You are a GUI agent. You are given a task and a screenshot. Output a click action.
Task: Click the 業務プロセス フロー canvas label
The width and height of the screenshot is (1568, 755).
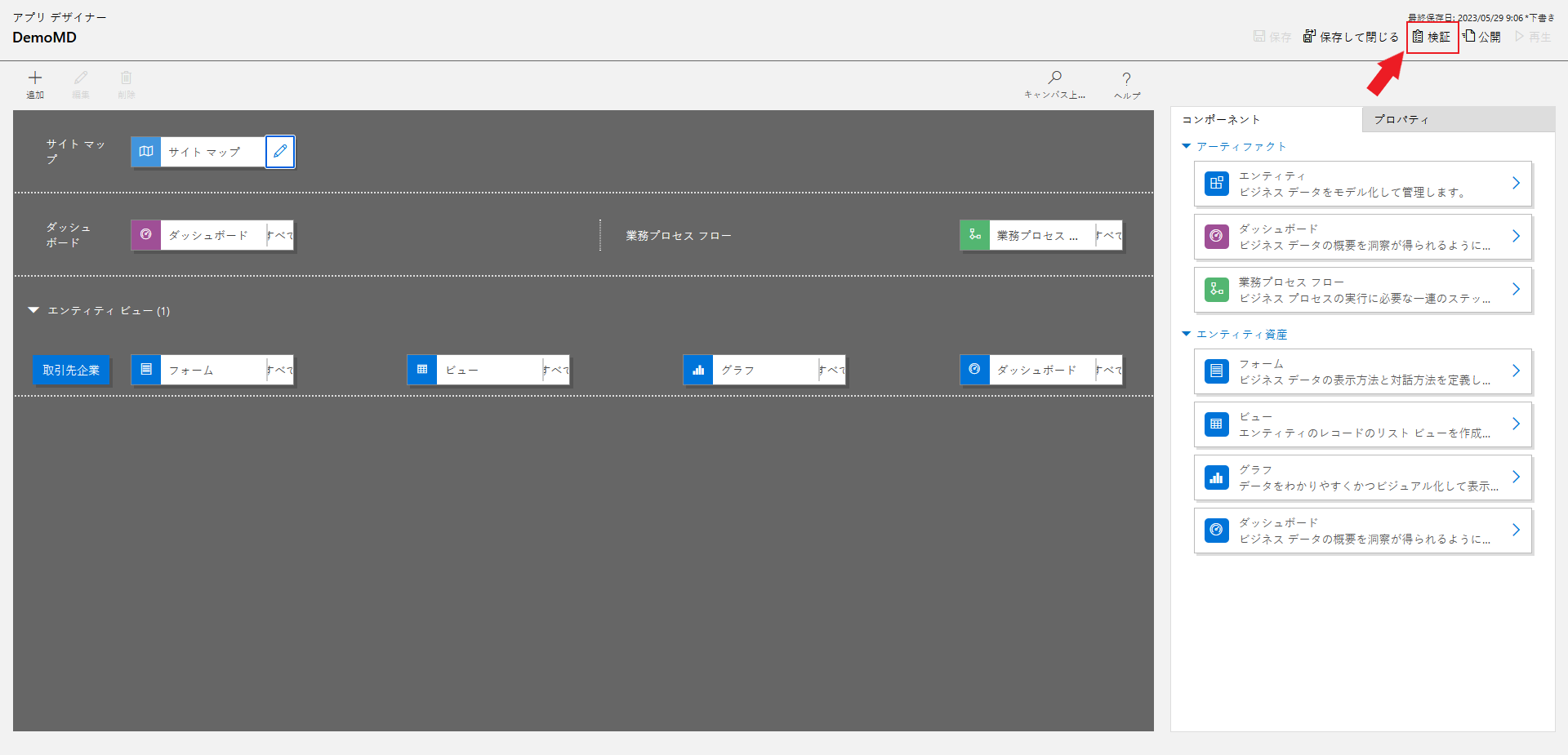(x=679, y=236)
